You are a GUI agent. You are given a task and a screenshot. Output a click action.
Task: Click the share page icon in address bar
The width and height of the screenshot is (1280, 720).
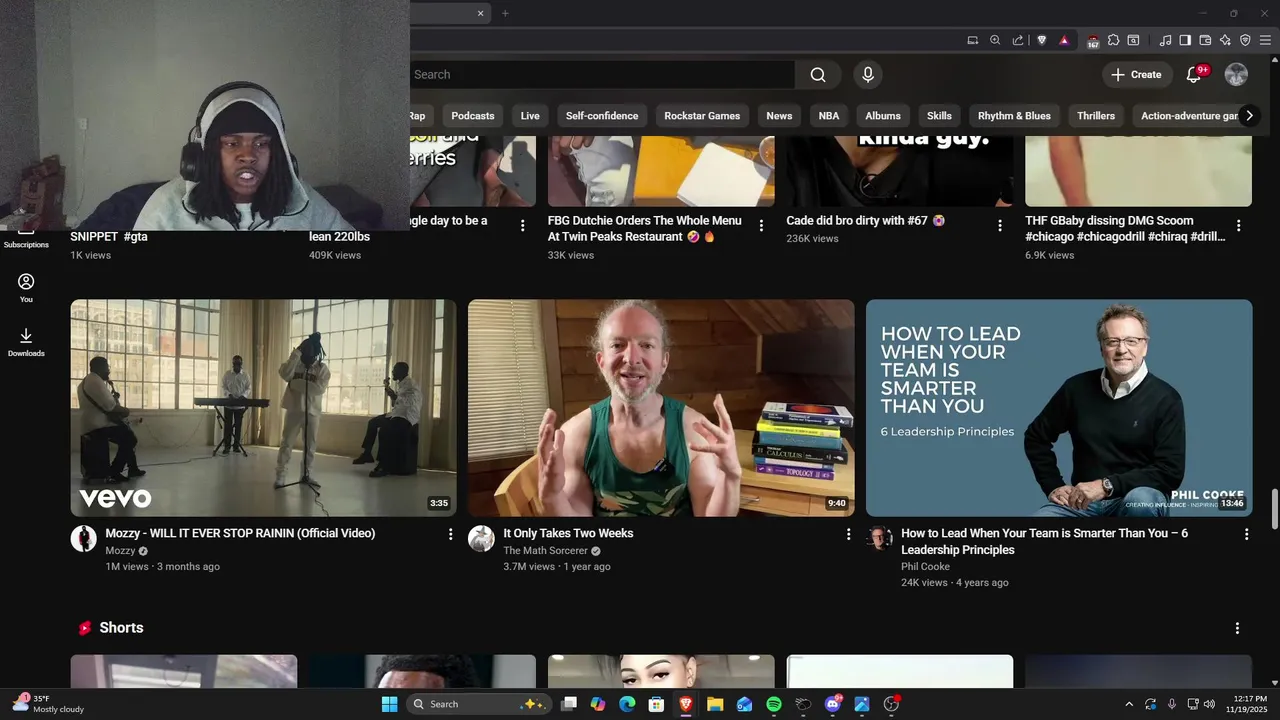(x=1018, y=40)
